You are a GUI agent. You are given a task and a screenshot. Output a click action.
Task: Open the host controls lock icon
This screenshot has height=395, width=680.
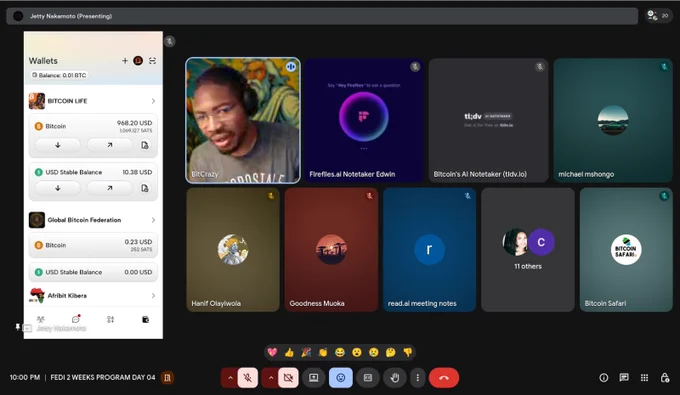click(665, 378)
